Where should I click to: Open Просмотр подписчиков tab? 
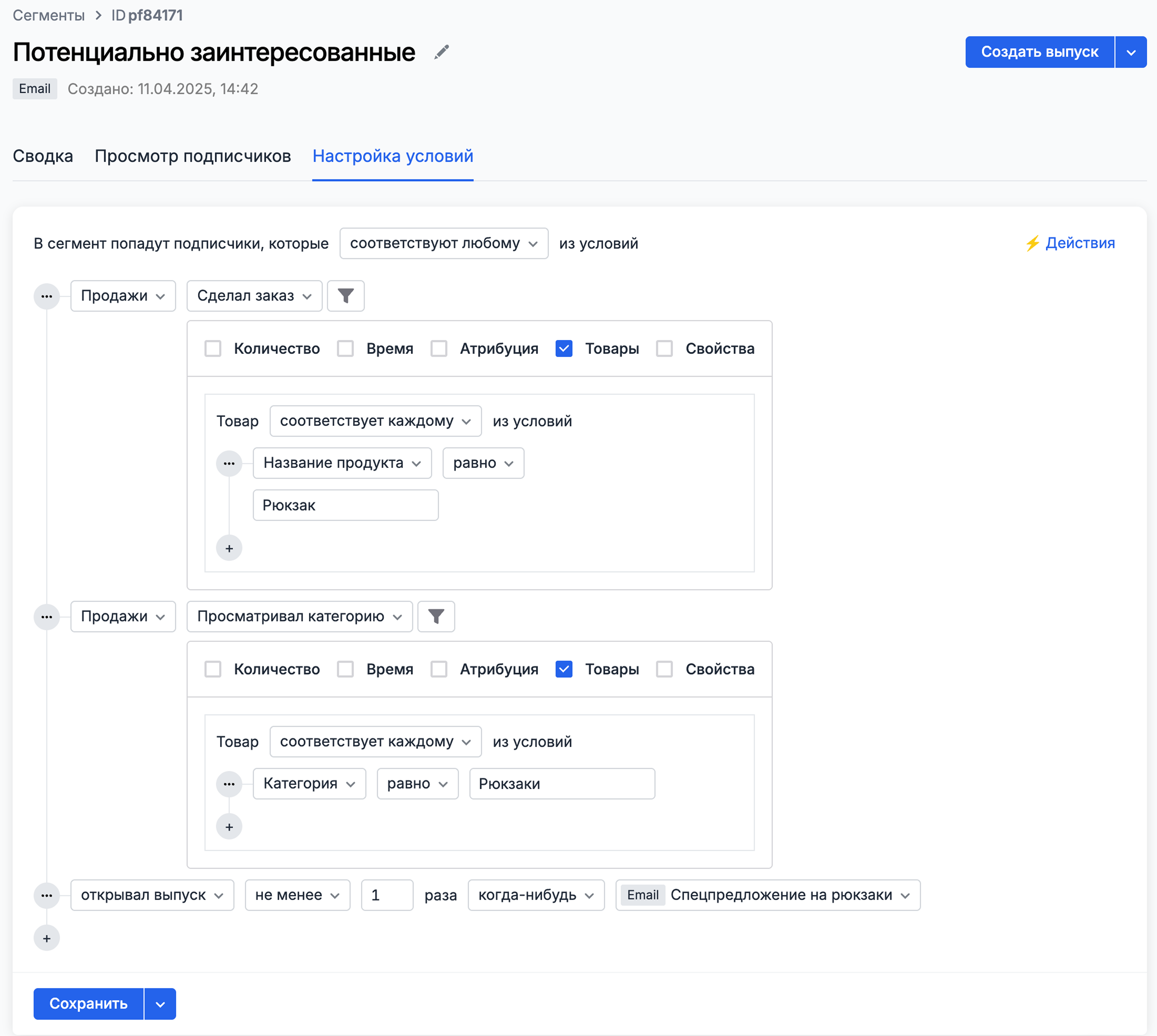(192, 156)
